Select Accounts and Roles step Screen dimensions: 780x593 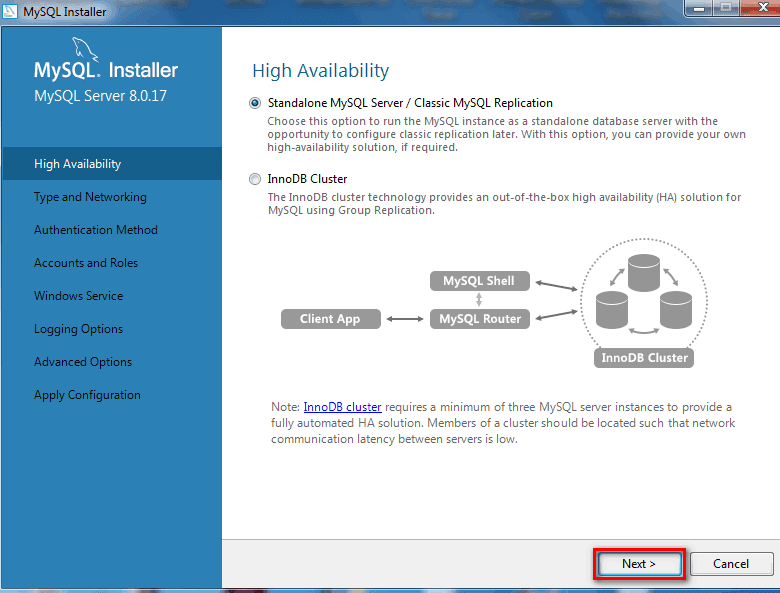[x=86, y=263]
